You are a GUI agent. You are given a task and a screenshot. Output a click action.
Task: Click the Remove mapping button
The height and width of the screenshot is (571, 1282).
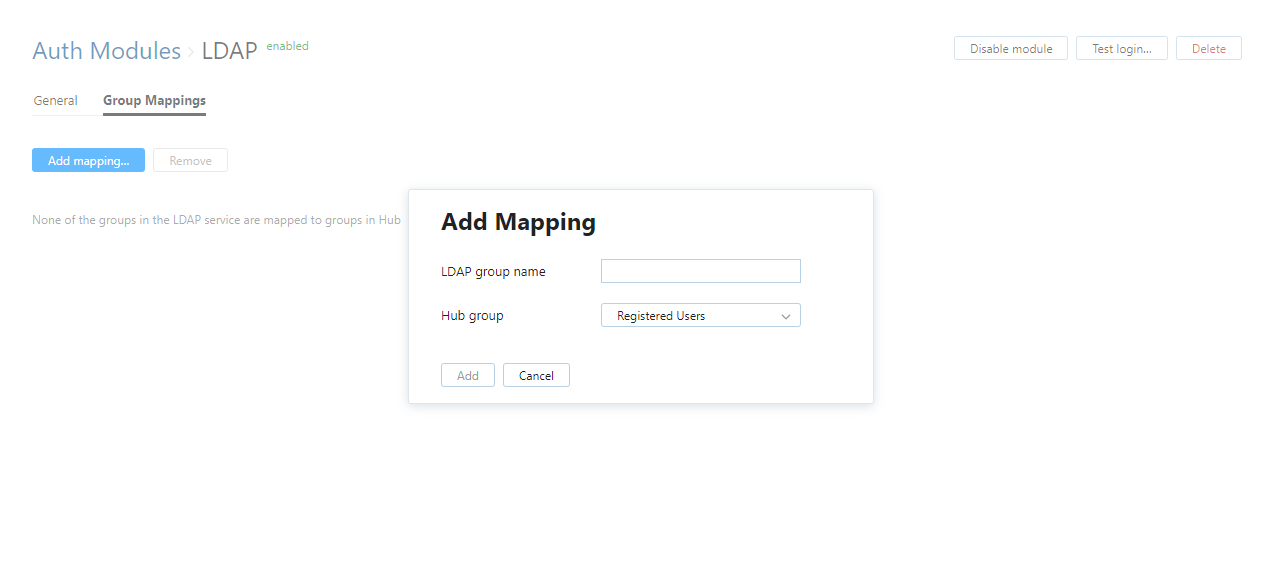[190, 160]
